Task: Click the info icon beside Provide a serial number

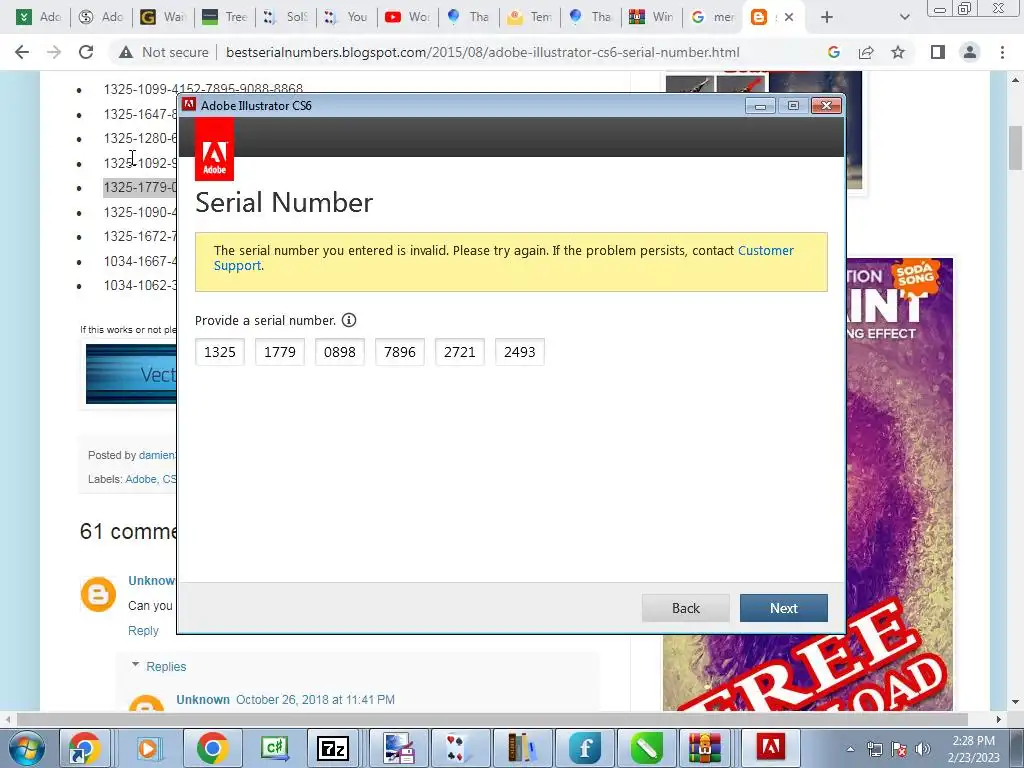Action: click(349, 320)
